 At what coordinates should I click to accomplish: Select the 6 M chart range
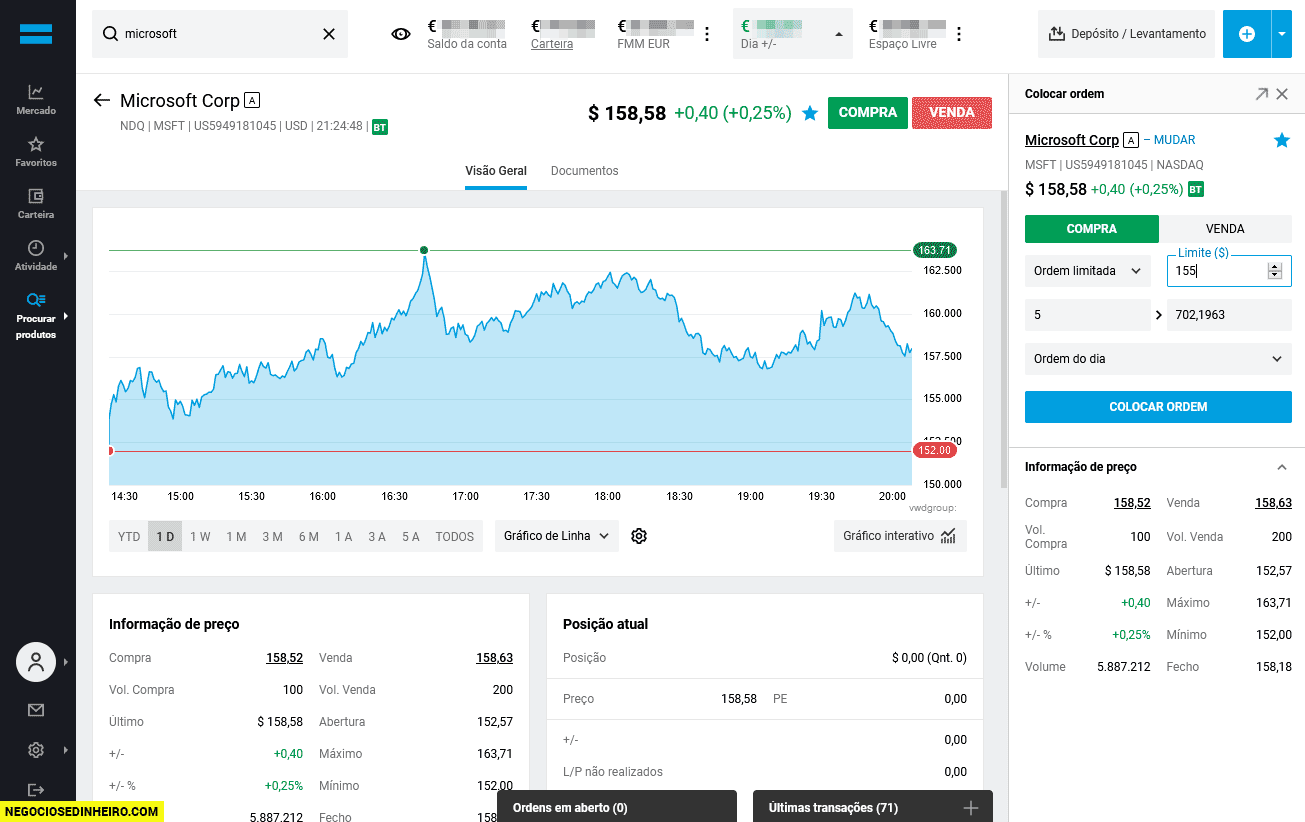[x=308, y=537]
